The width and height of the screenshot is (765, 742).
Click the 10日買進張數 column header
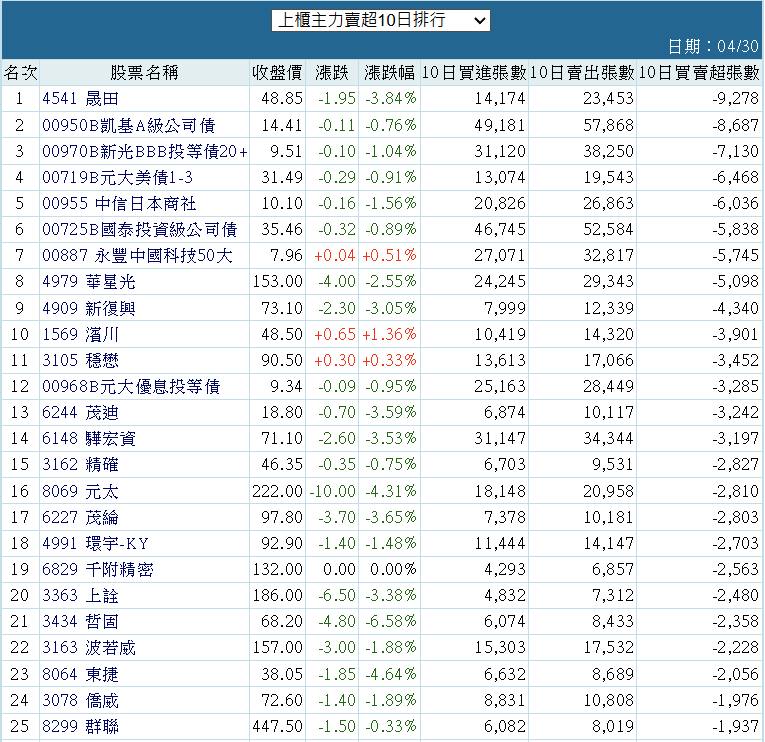pyautogui.click(x=474, y=73)
